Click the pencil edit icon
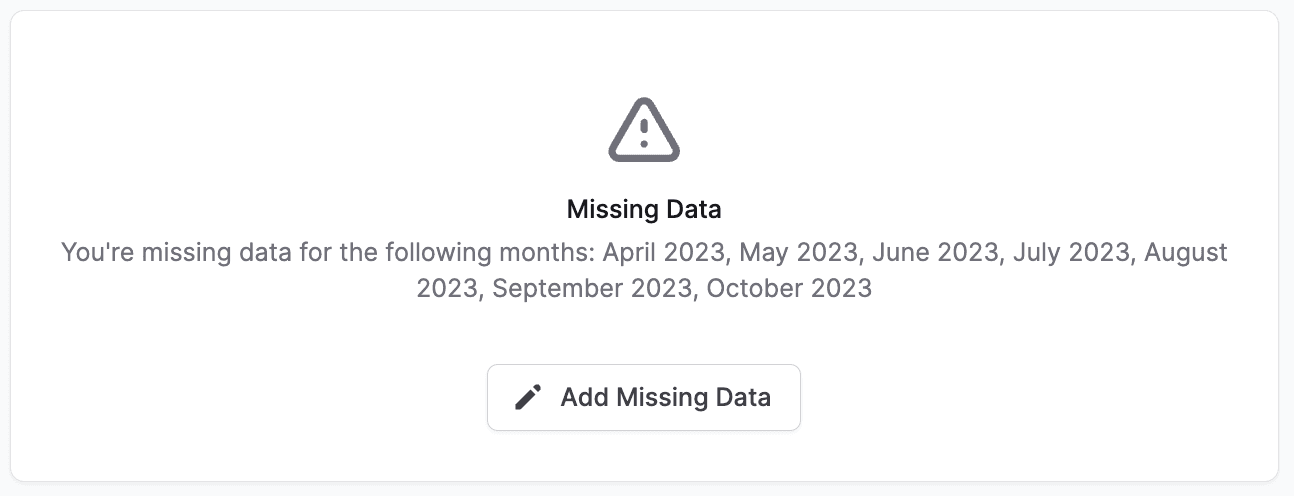This screenshot has height=496, width=1294. (528, 398)
